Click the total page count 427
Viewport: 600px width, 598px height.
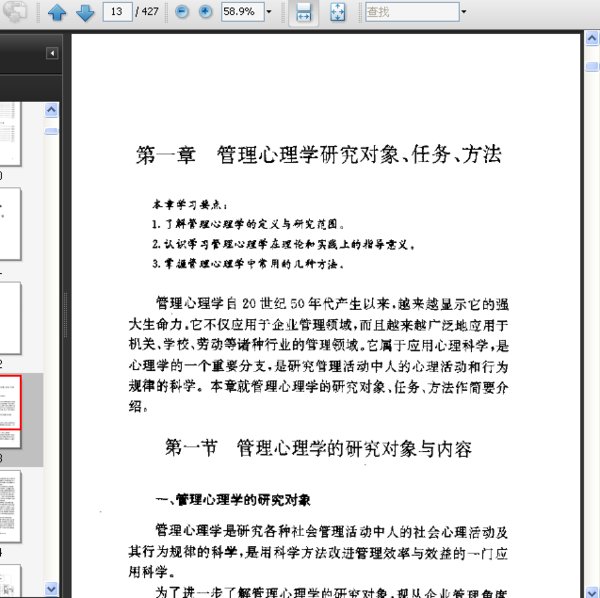tap(150, 11)
